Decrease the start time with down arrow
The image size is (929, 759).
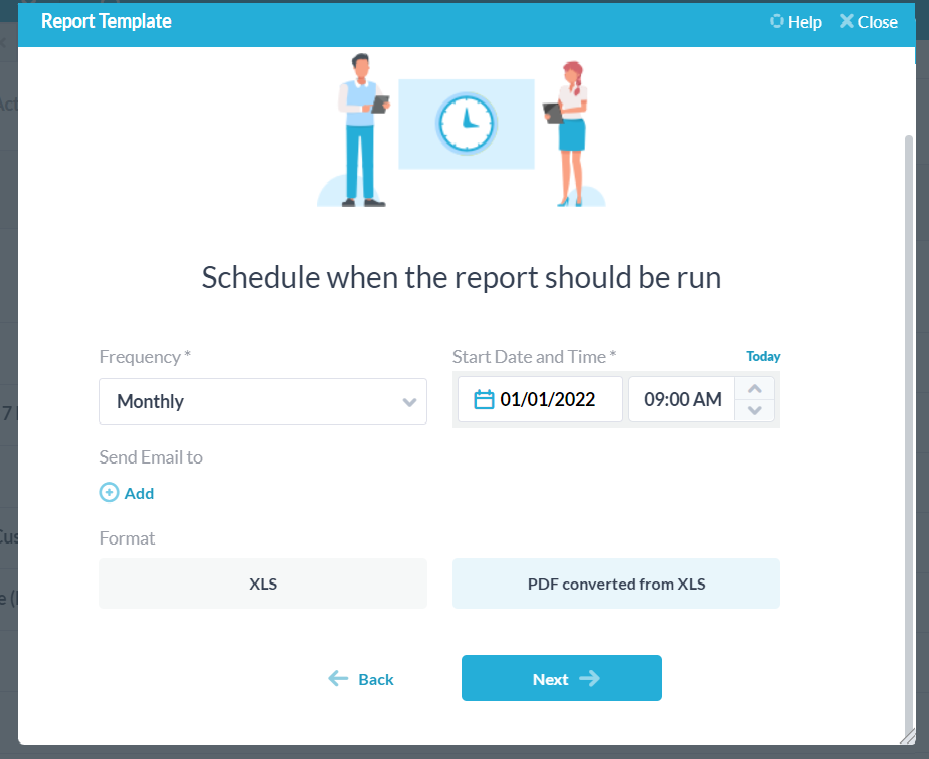(754, 410)
